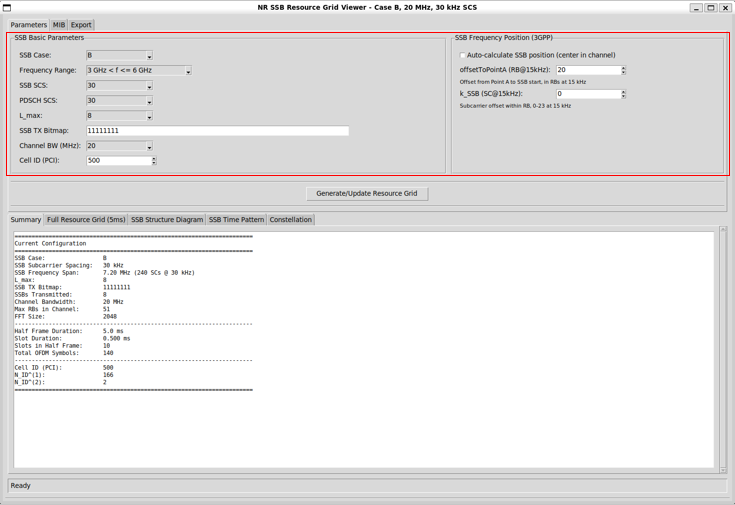Show the Full Resource Grid (5ms) tab
This screenshot has width=735, height=505.
coord(86,219)
